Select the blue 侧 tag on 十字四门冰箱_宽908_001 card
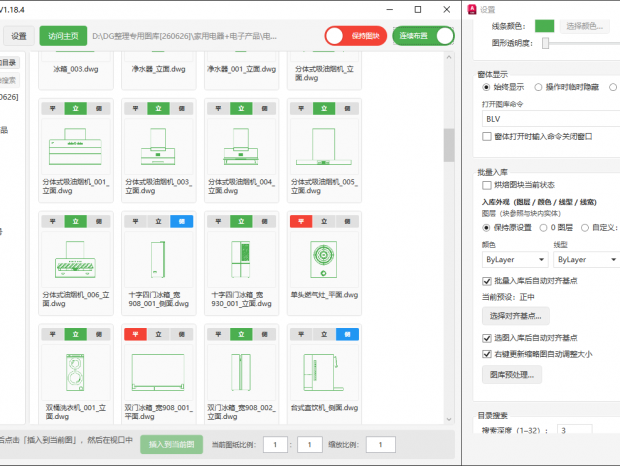 point(181,221)
